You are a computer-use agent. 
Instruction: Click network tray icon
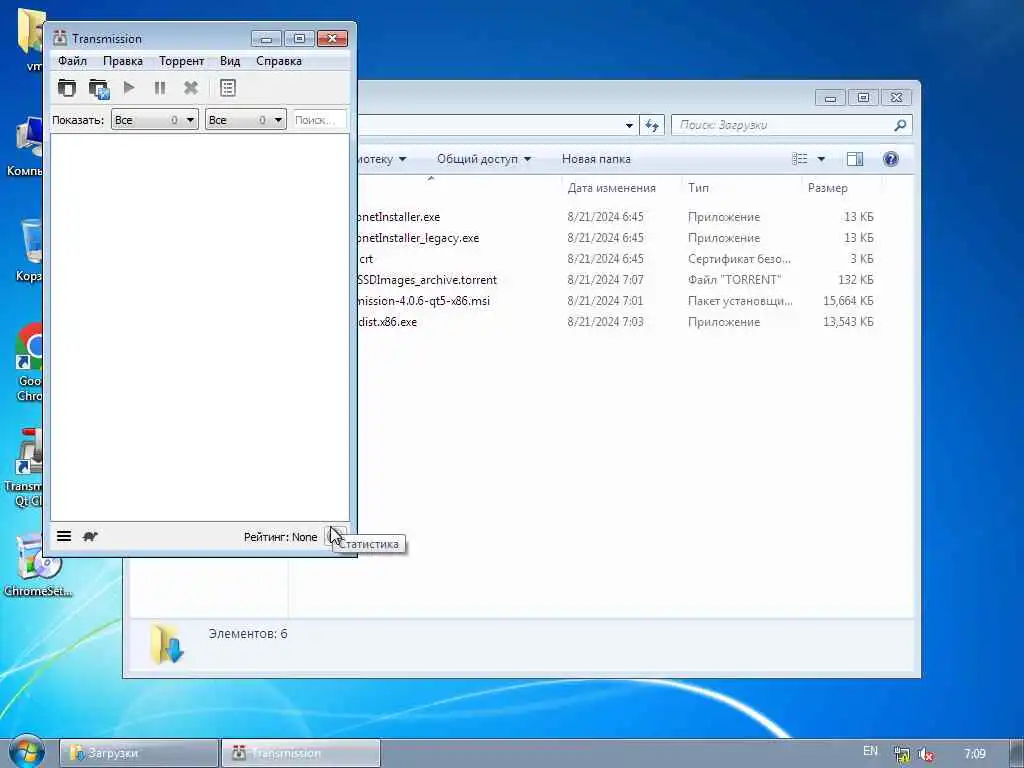[902, 754]
